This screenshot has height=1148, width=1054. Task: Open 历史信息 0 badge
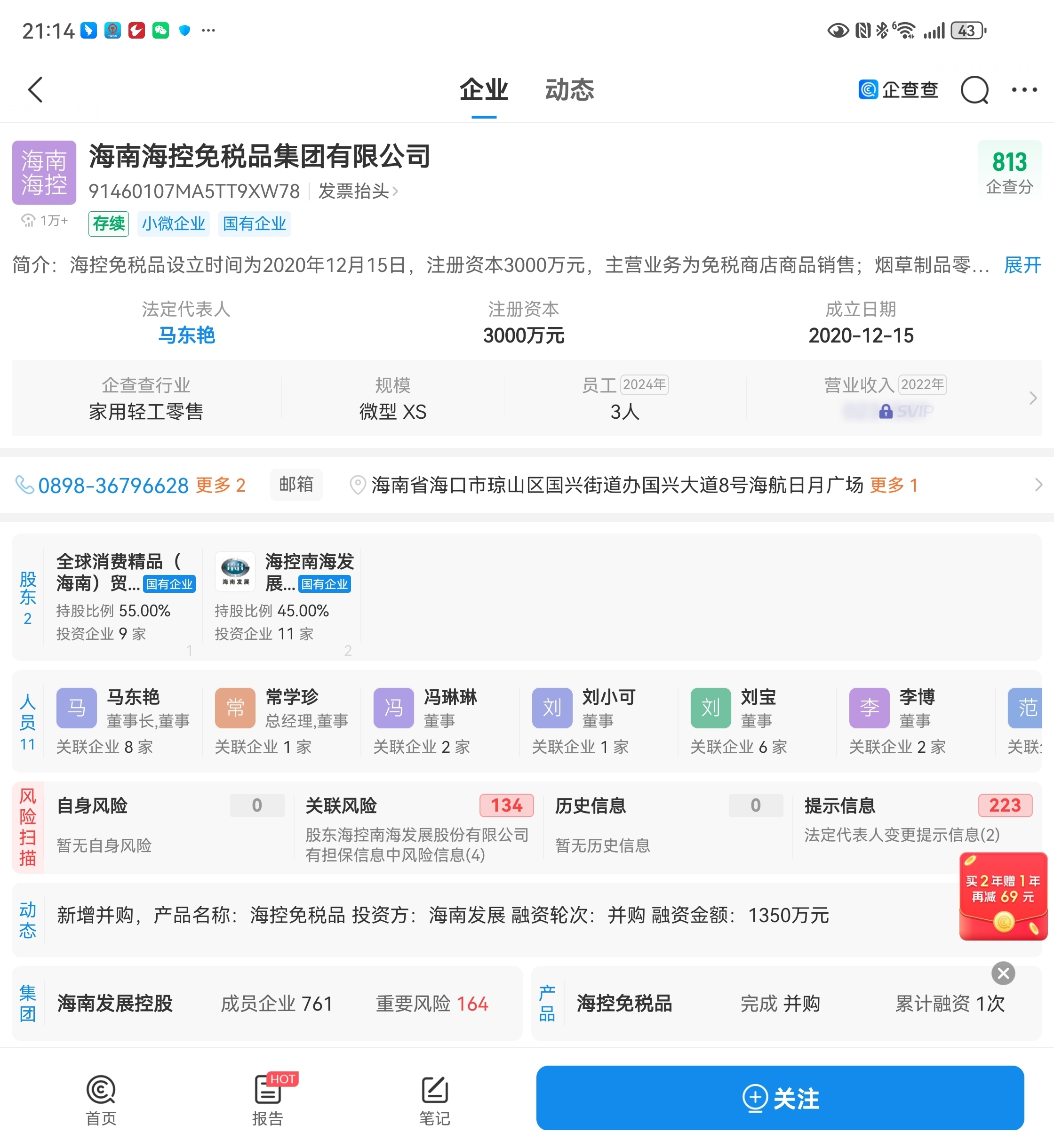click(x=756, y=805)
